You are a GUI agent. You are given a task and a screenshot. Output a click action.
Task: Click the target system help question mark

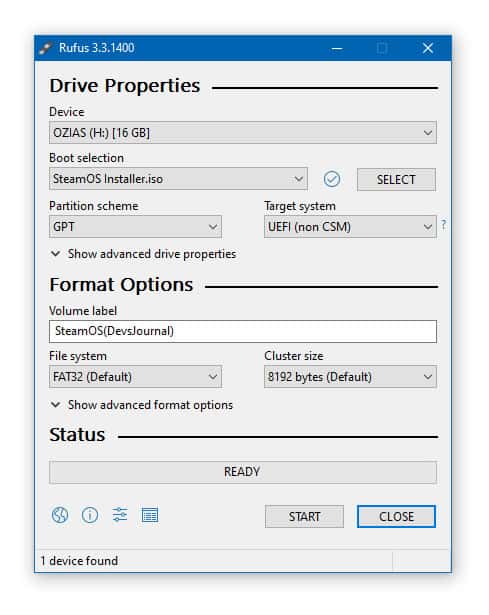coord(444,224)
